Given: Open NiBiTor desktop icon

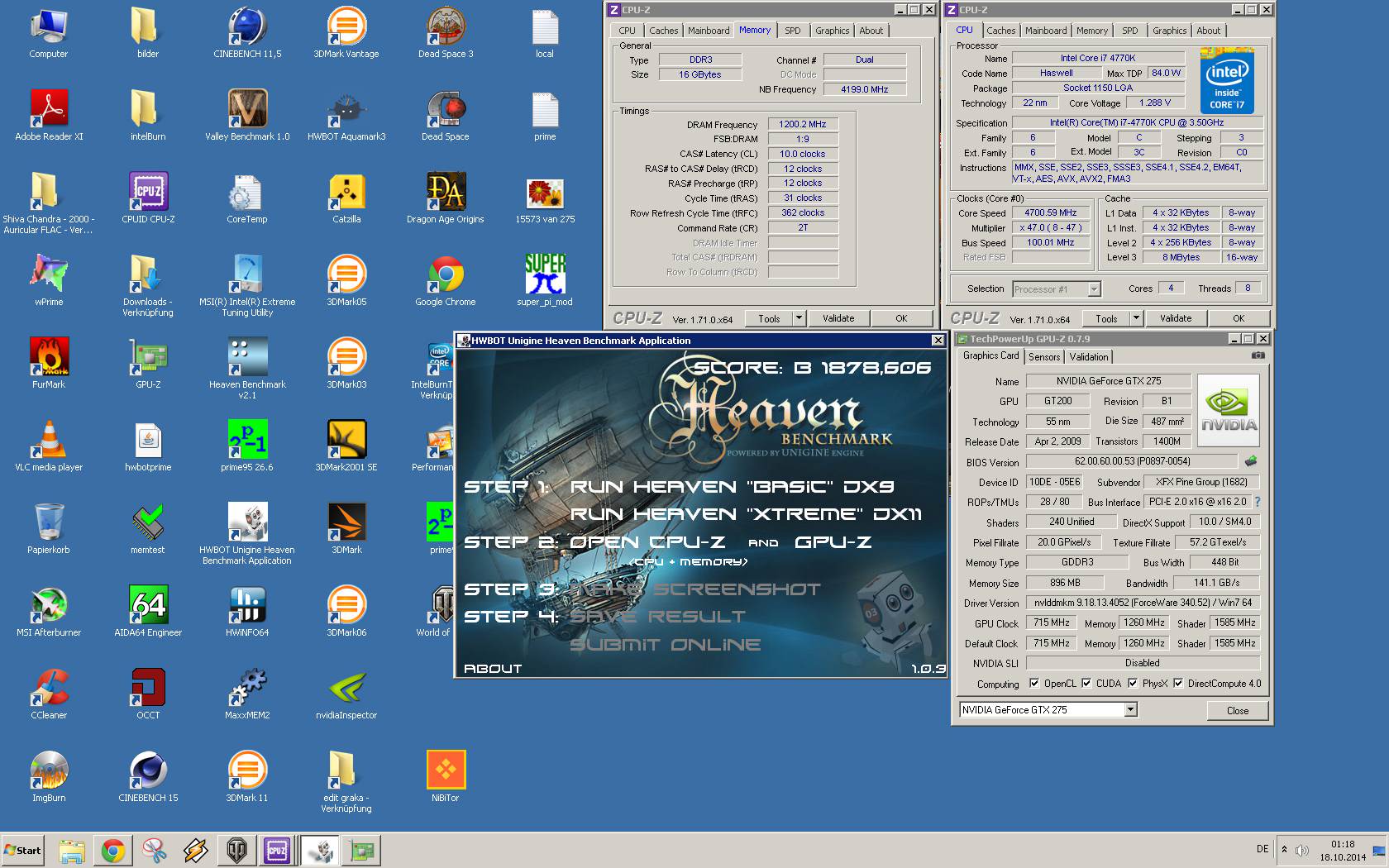Looking at the screenshot, I should [446, 777].
